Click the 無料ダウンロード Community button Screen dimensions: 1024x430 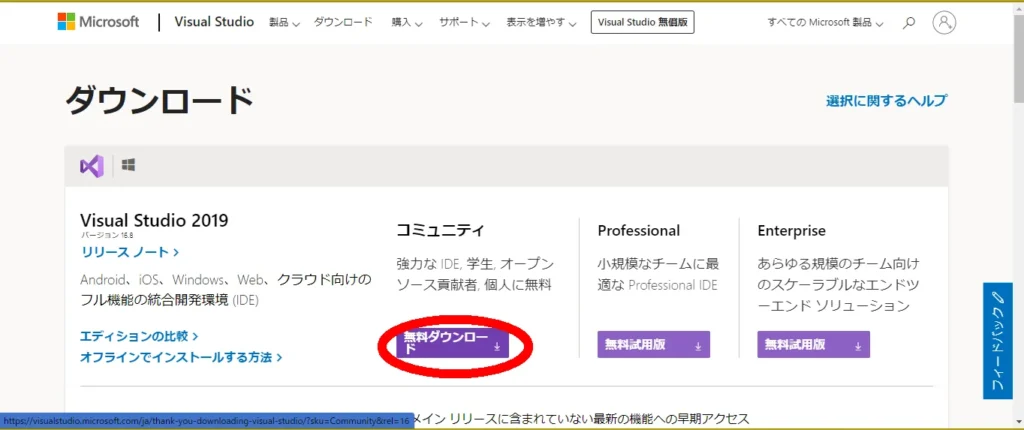(453, 344)
